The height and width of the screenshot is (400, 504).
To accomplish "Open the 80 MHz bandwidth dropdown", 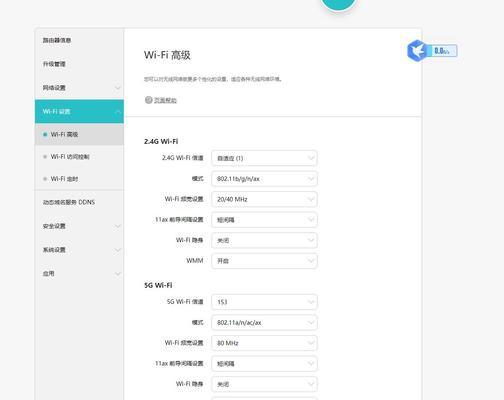I will tap(264, 343).
